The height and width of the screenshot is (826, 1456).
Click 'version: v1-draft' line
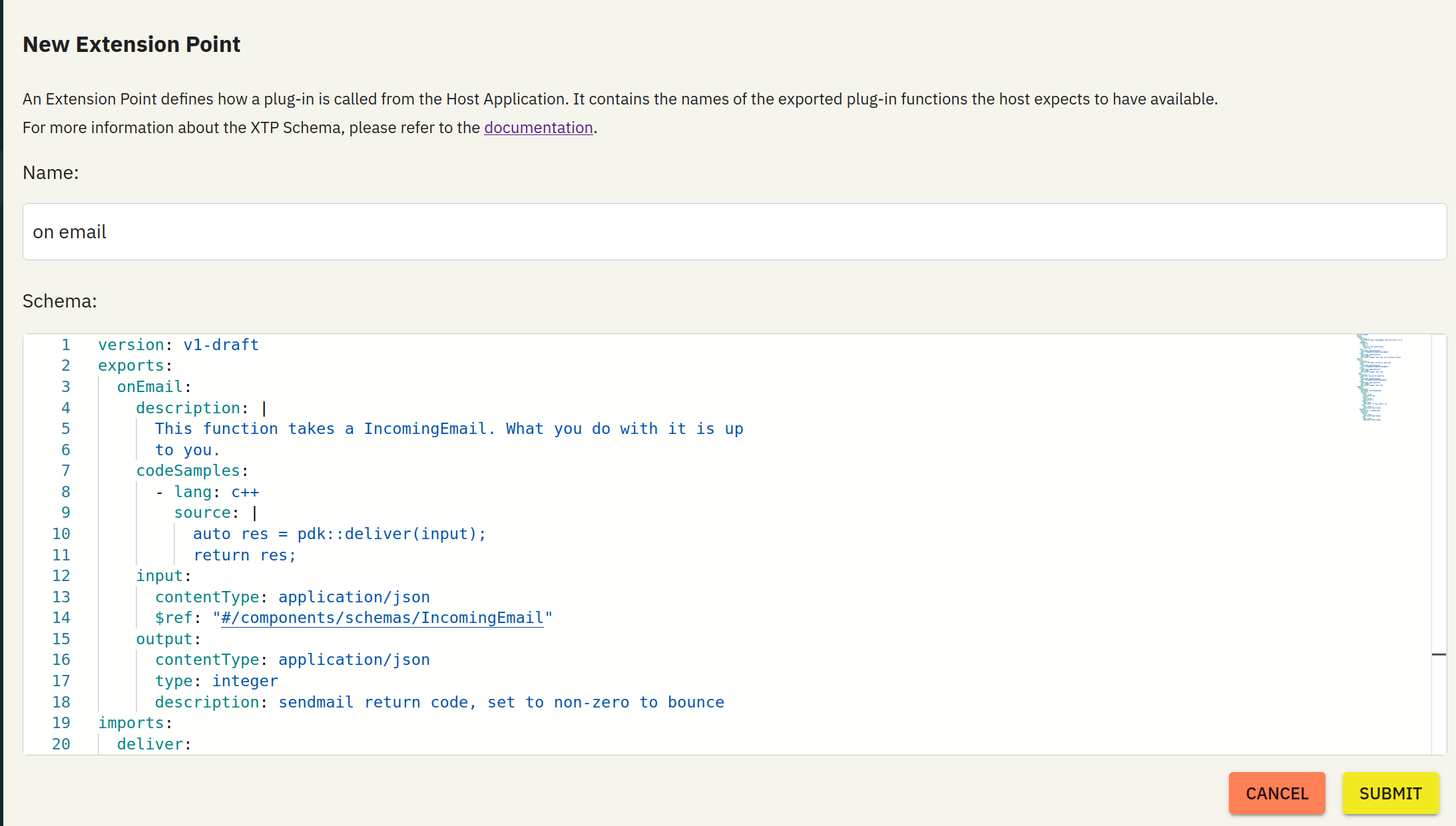[x=178, y=345]
